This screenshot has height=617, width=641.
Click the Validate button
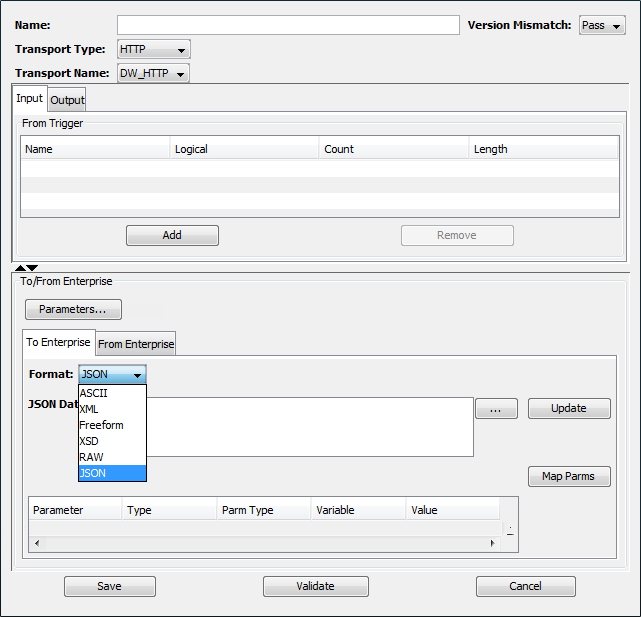pyautogui.click(x=315, y=587)
